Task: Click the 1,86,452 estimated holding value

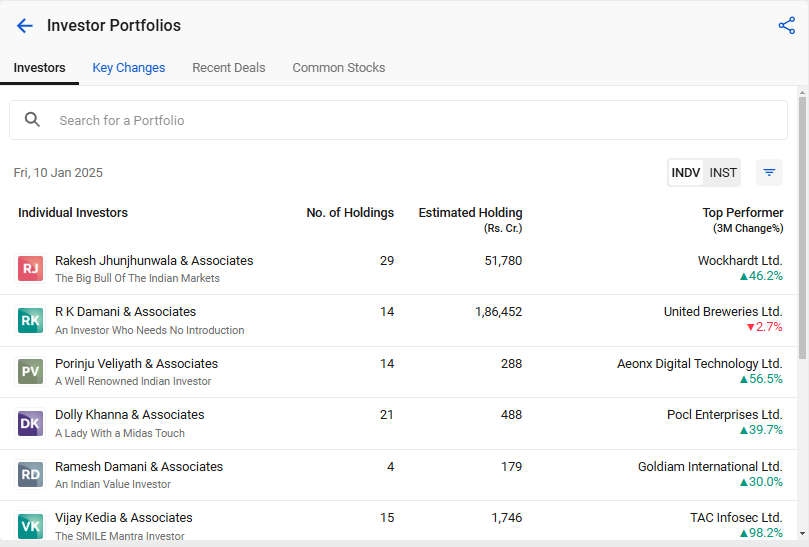Action: click(498, 312)
